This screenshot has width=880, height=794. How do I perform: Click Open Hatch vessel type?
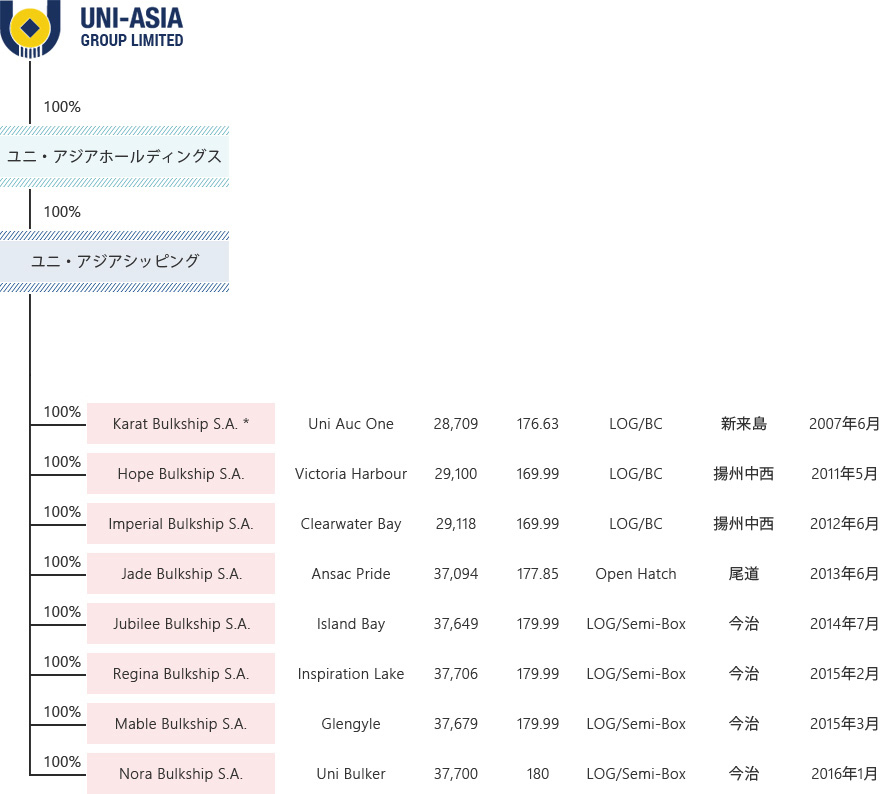click(x=636, y=573)
